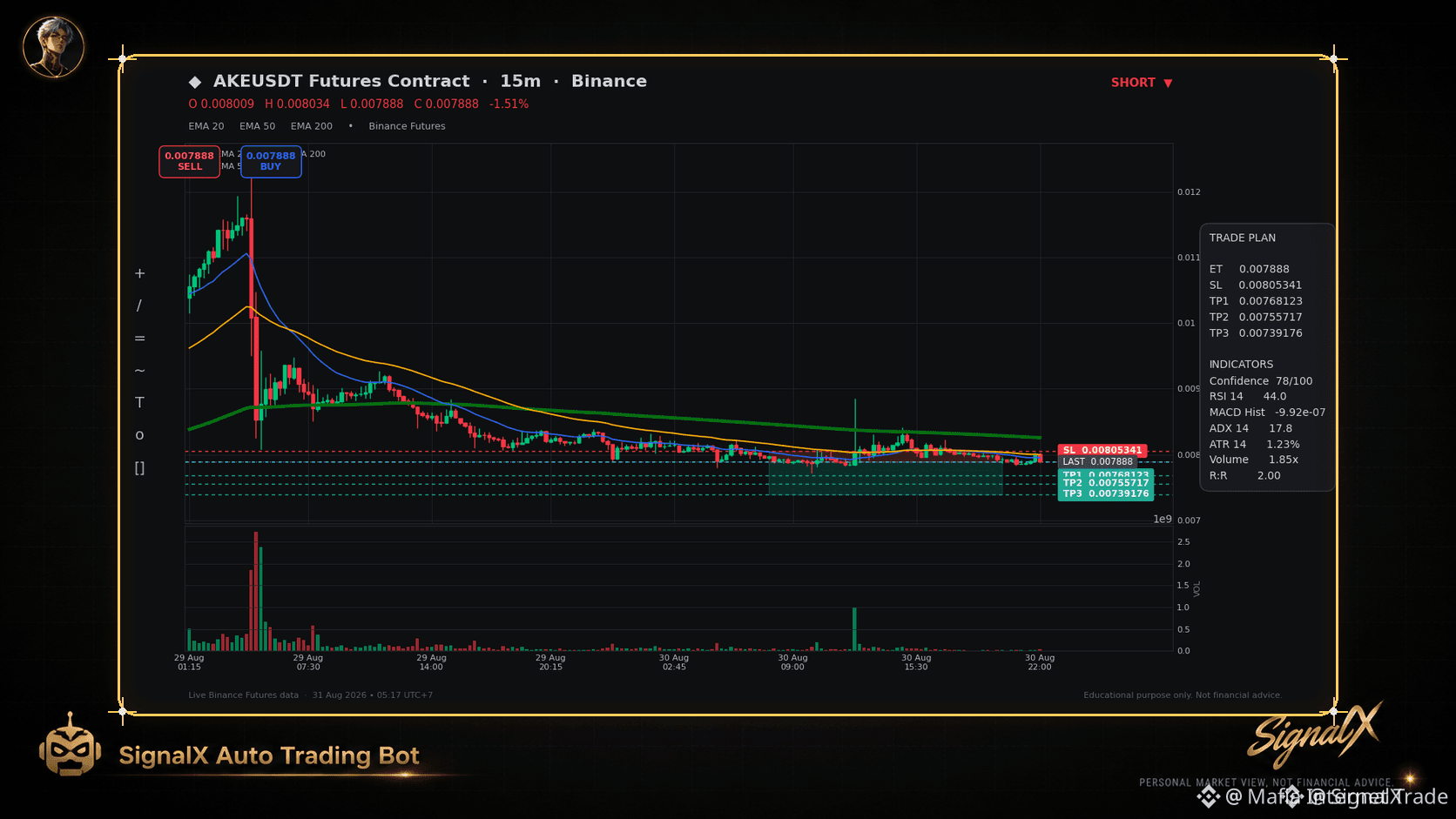
Task: Open the SHORT direction dropdown
Action: 1142,83
